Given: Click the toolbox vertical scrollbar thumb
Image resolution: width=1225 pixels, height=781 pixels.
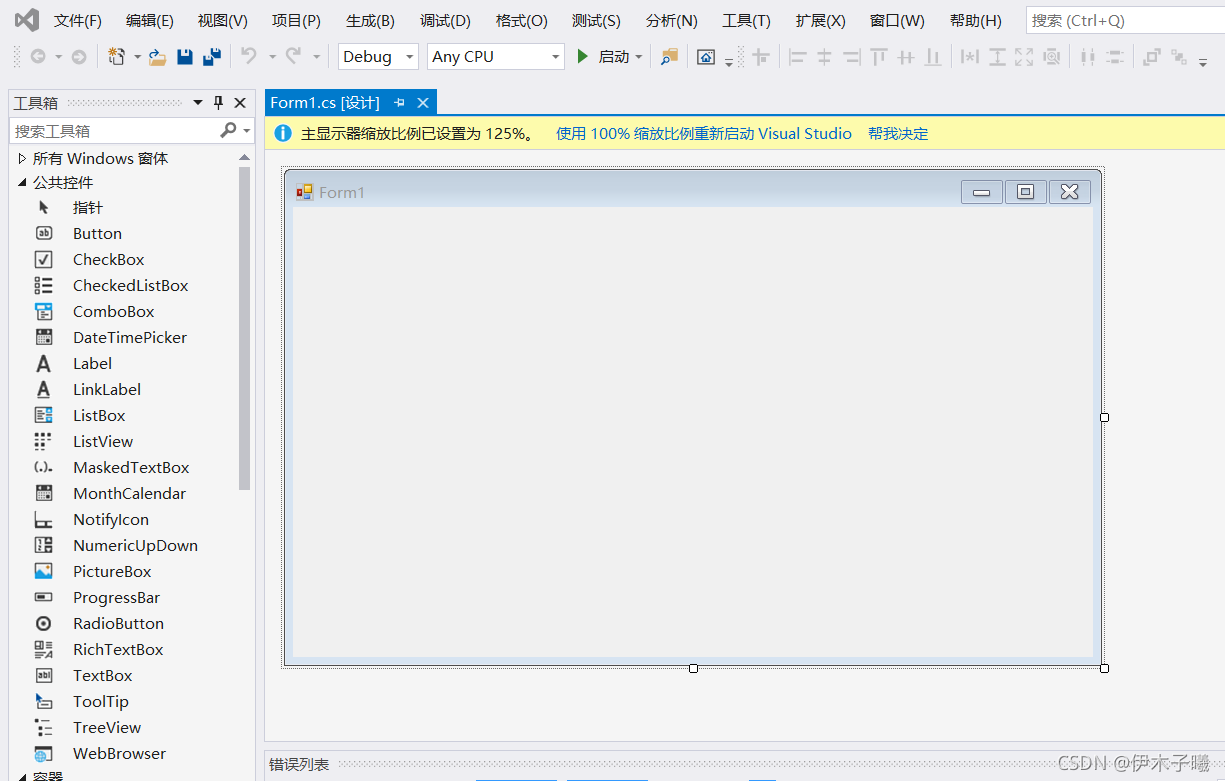Looking at the screenshot, I should point(244,329).
